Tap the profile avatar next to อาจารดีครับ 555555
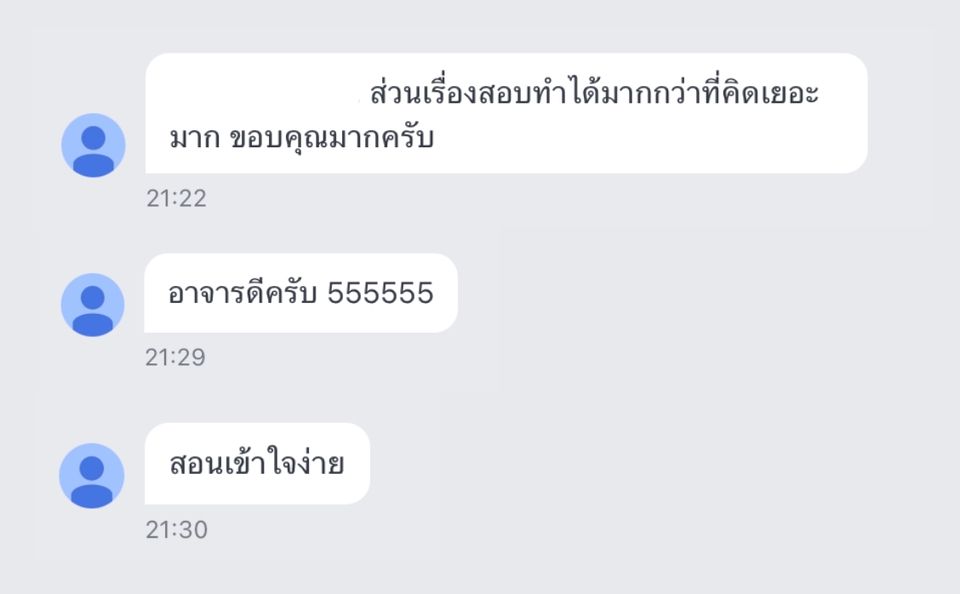The height and width of the screenshot is (594, 960). 92,305
